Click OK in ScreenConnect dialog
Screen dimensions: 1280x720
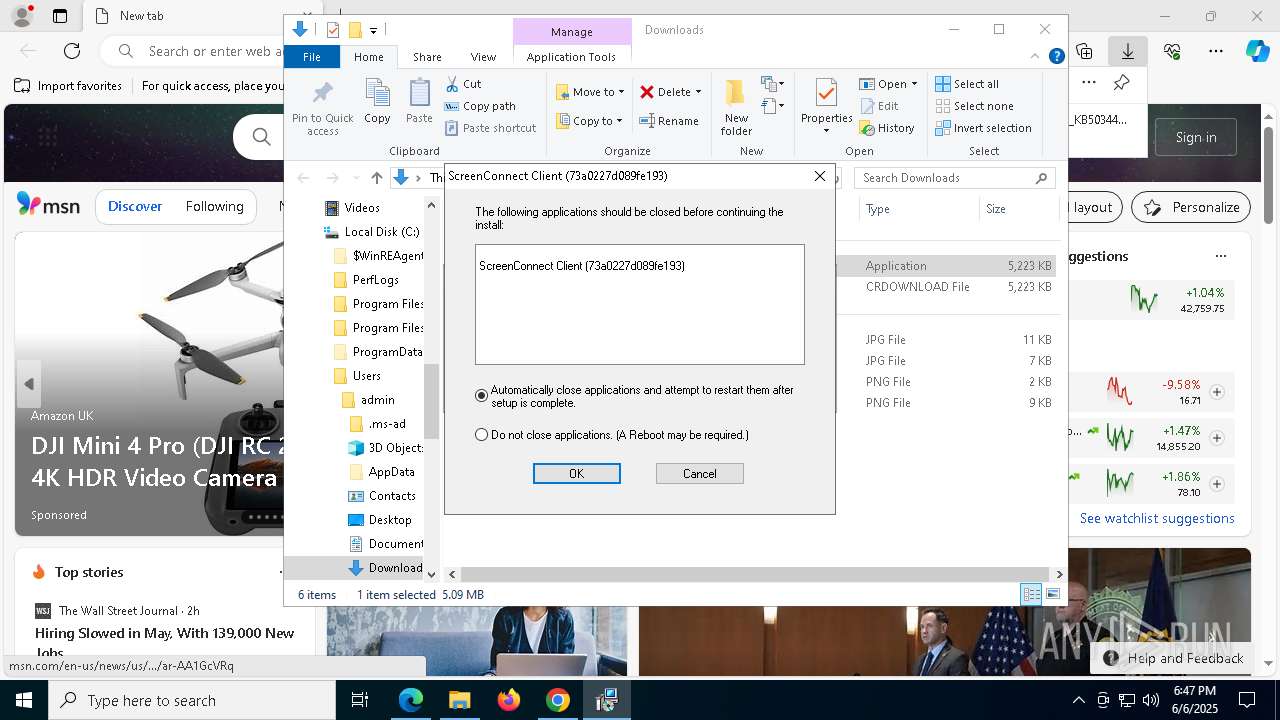coord(576,473)
